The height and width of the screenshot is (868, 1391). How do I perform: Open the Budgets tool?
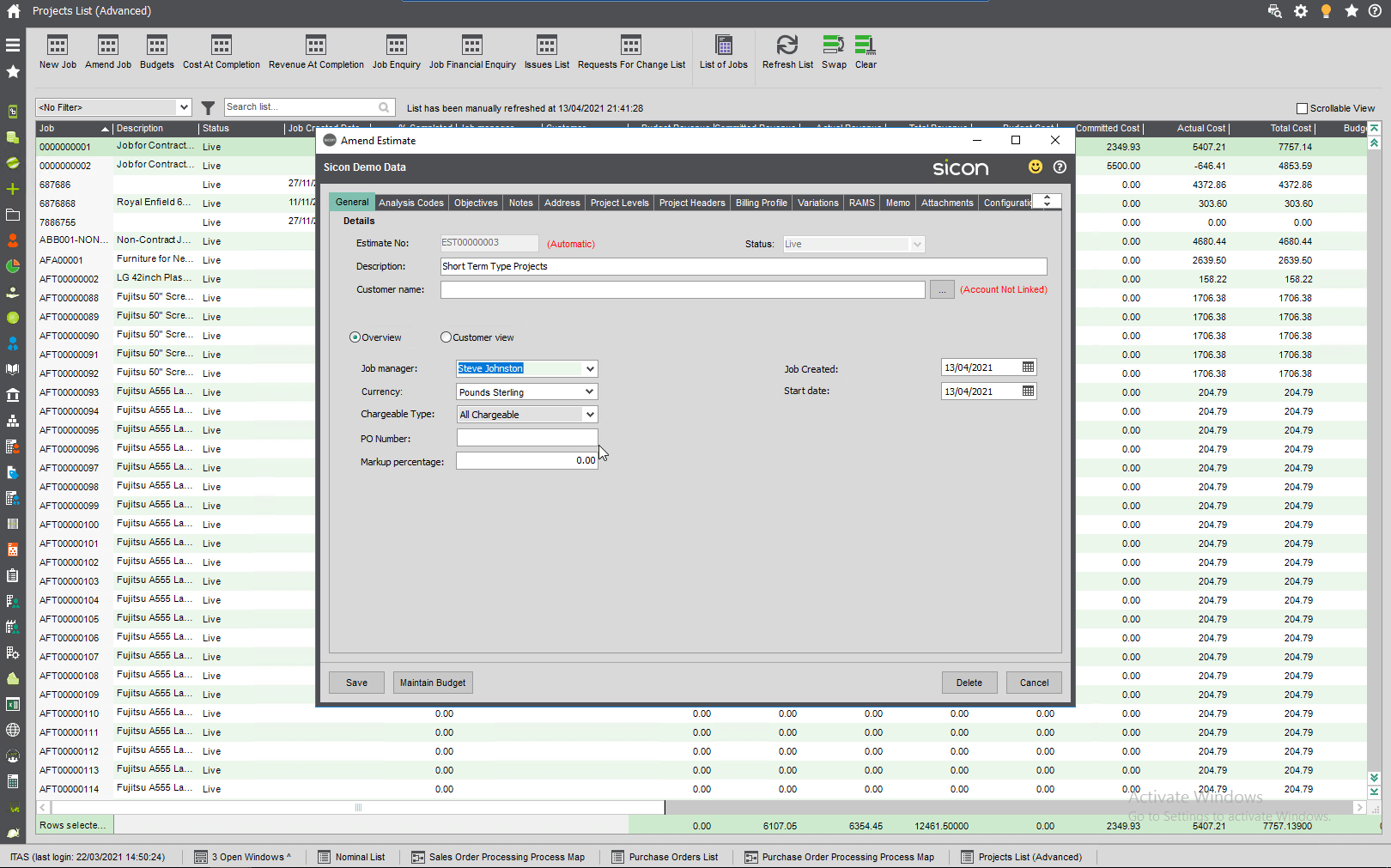tap(156, 52)
